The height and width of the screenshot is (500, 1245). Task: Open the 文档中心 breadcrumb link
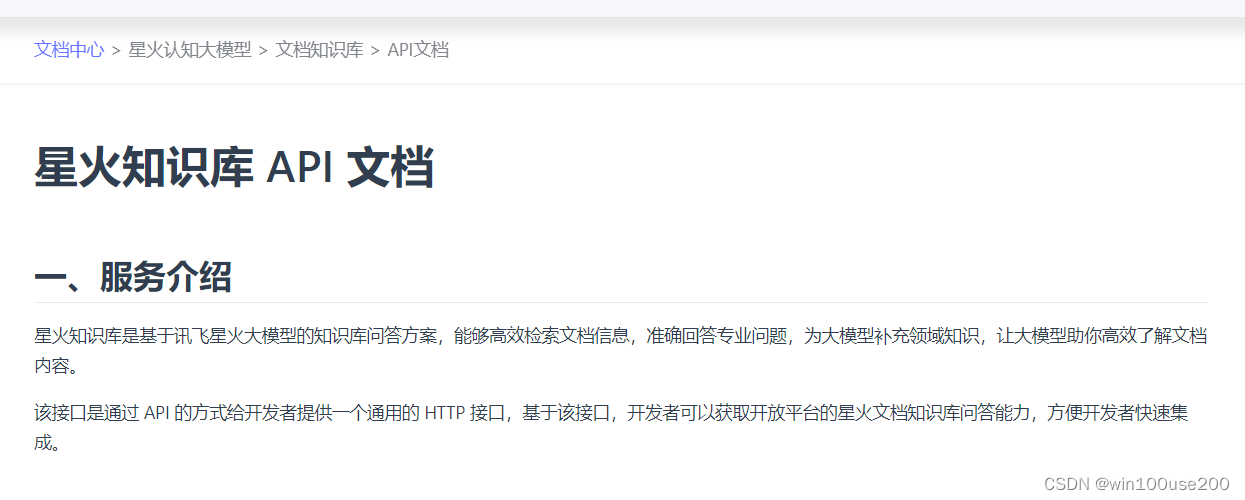click(x=69, y=49)
